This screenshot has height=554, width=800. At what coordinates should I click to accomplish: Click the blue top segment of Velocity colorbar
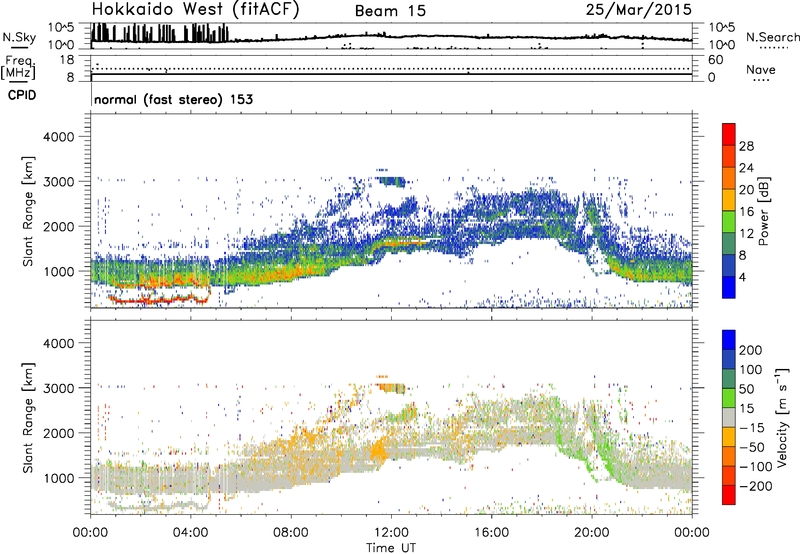[x=729, y=340]
